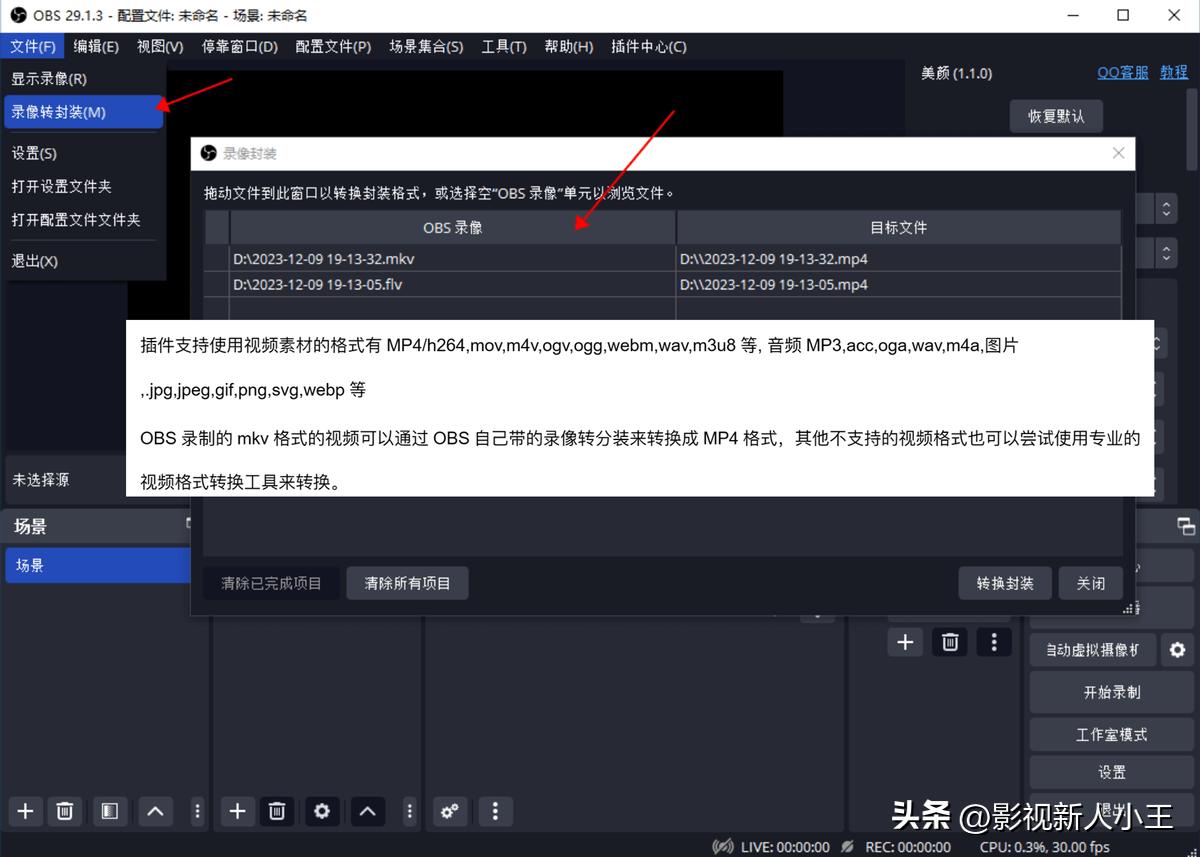The image size is (1200, 857).
Task: Add a new scene with plus icon
Action: [x=26, y=811]
